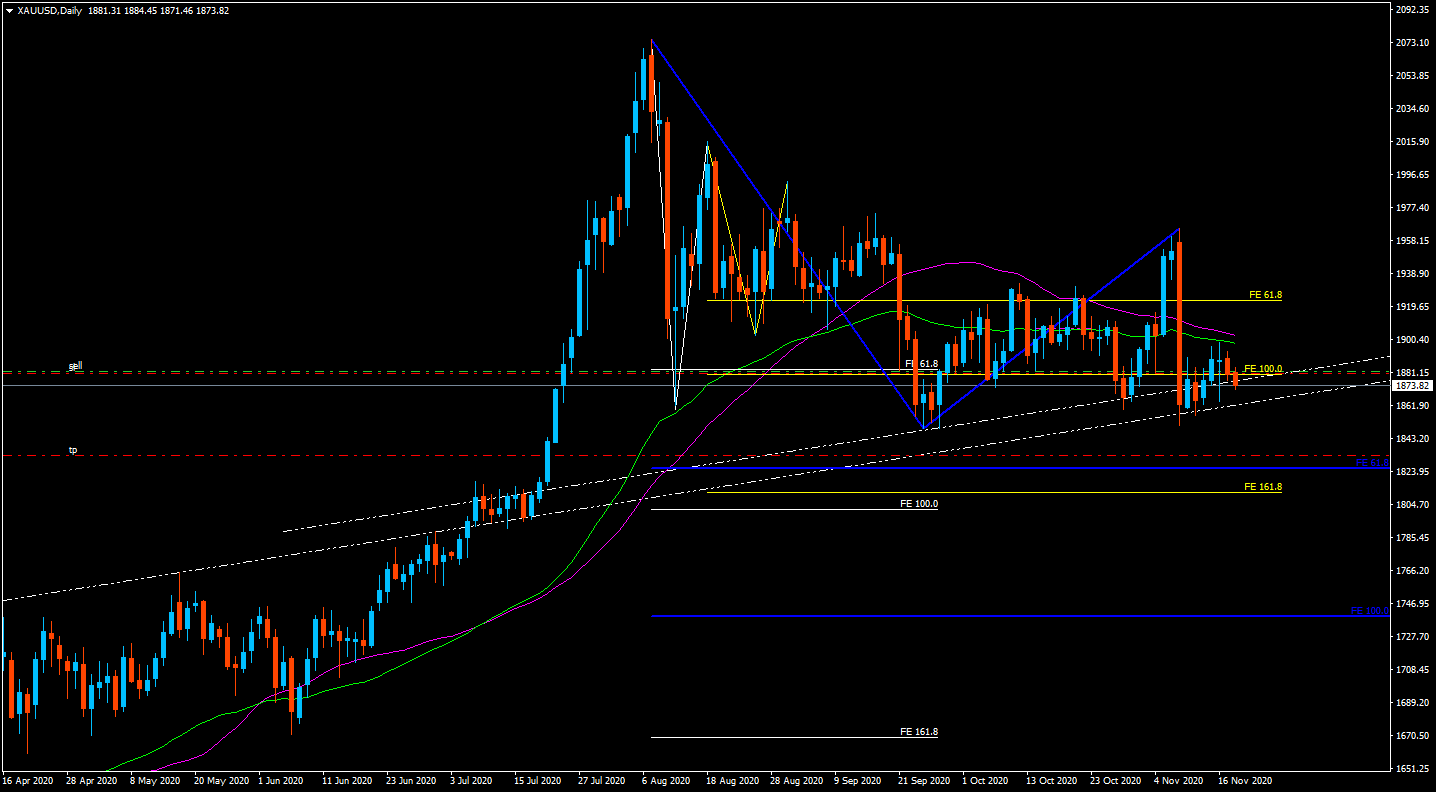The image size is (1436, 792).
Task: Click the price scale value 1861.90
Action: point(1413,406)
